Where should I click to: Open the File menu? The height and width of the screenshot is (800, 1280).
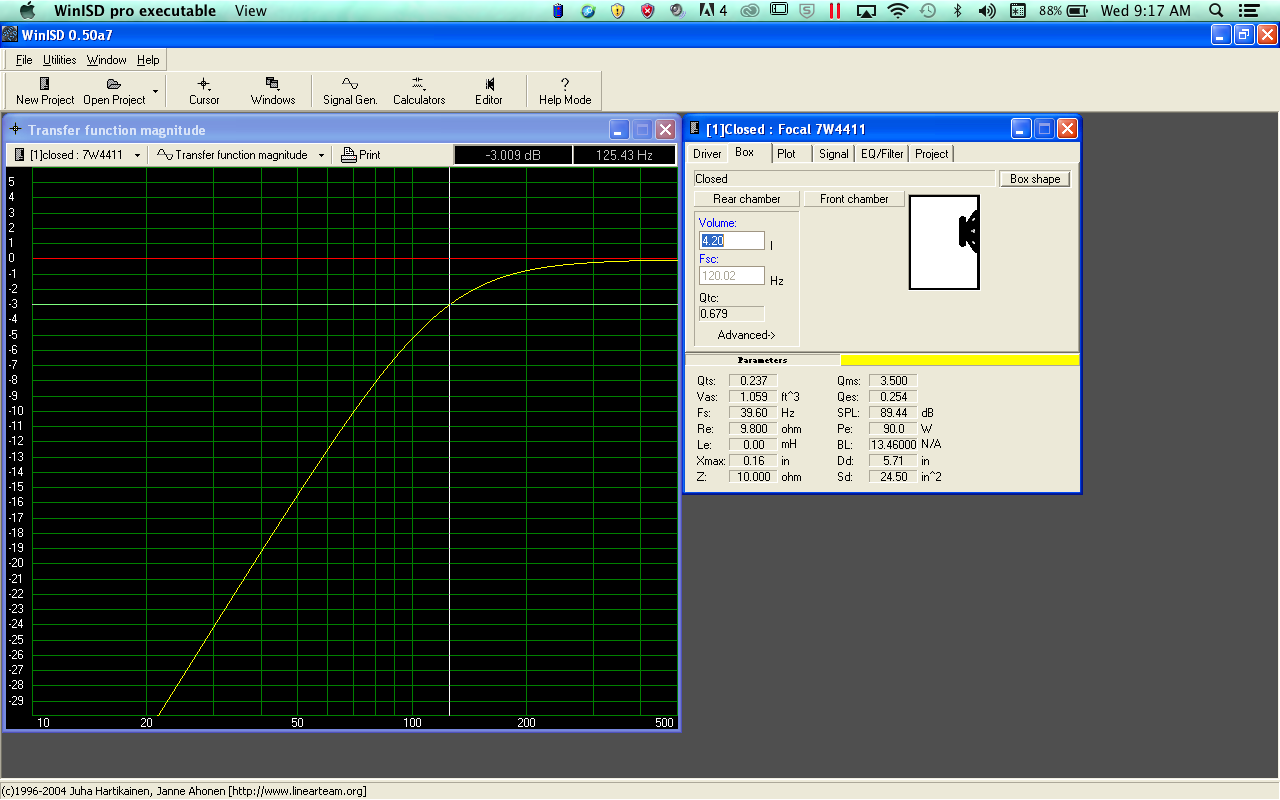click(24, 60)
